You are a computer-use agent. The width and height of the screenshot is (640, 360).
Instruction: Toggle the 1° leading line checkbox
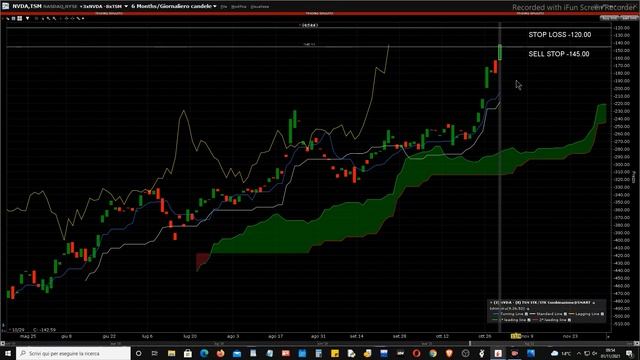pyautogui.click(x=529, y=320)
